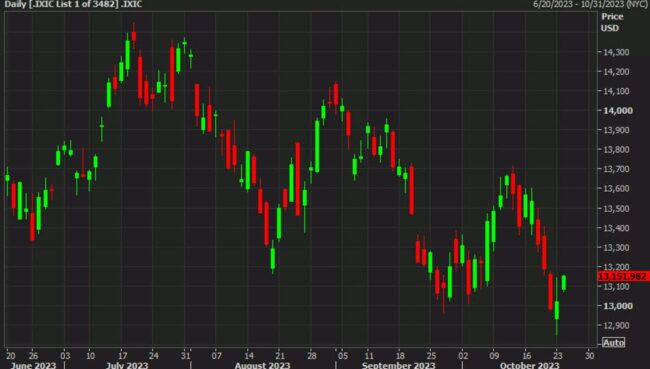Click the Auto scale button
650x369 pixels.
pos(614,342)
